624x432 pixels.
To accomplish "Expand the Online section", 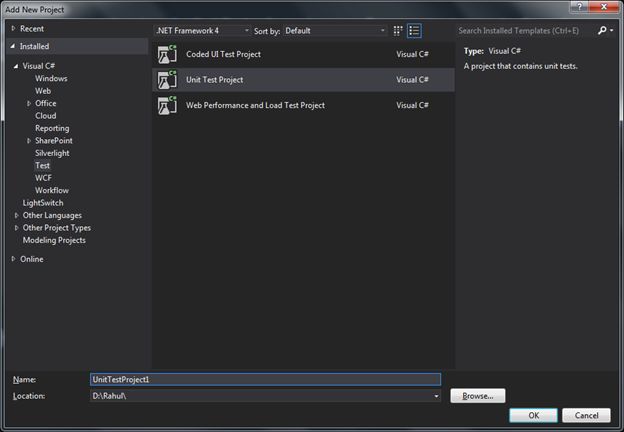I will [14, 259].
